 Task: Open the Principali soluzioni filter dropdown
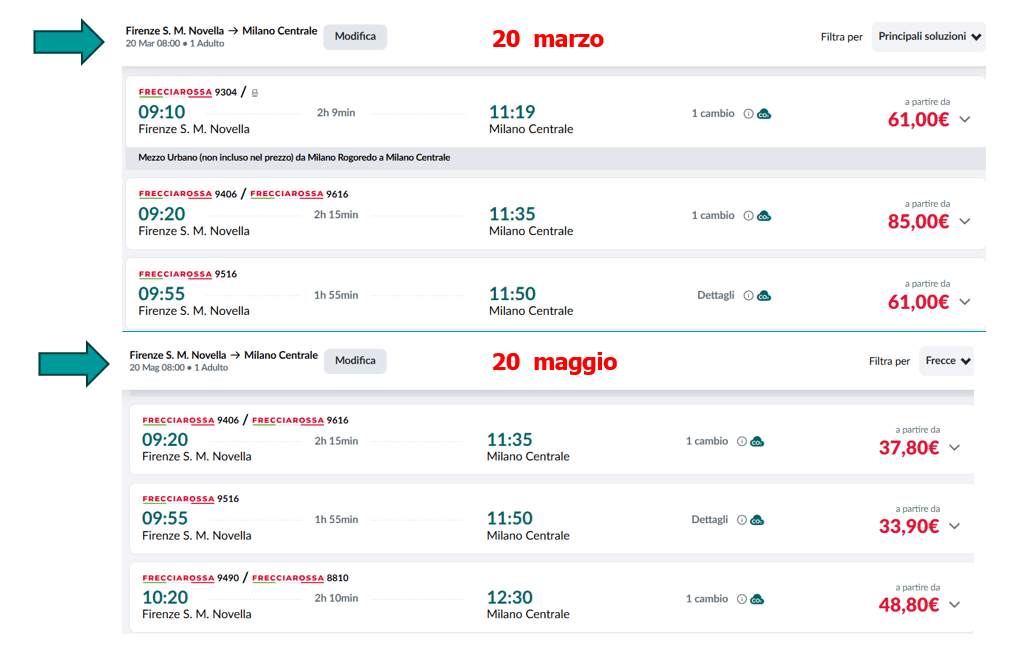click(929, 37)
